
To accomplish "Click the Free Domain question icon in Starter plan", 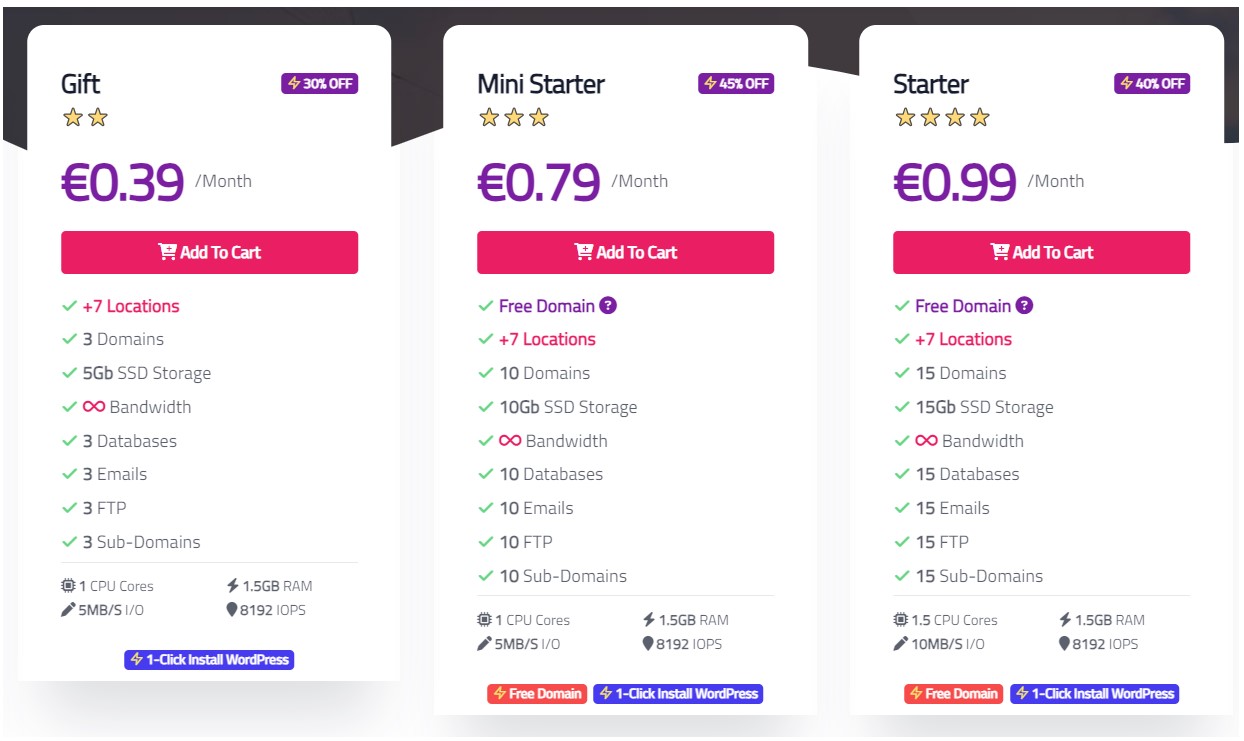I will click(1024, 306).
